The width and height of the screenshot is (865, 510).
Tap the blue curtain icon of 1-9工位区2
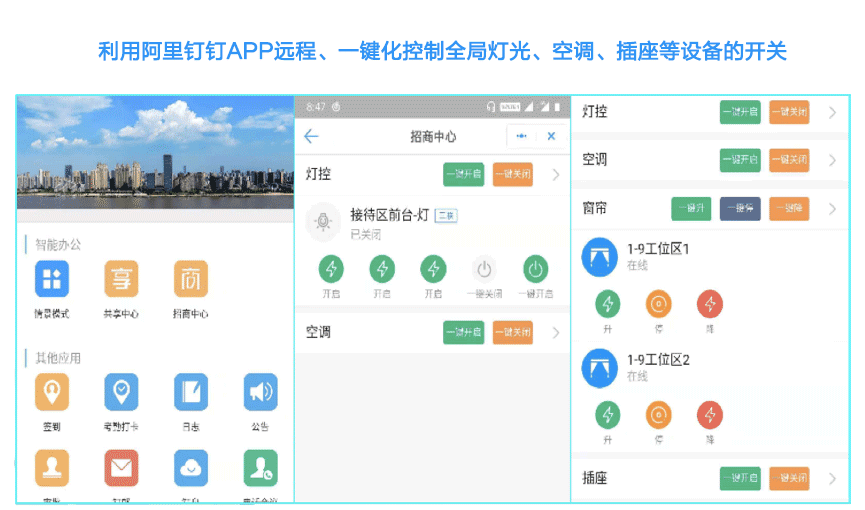600,368
